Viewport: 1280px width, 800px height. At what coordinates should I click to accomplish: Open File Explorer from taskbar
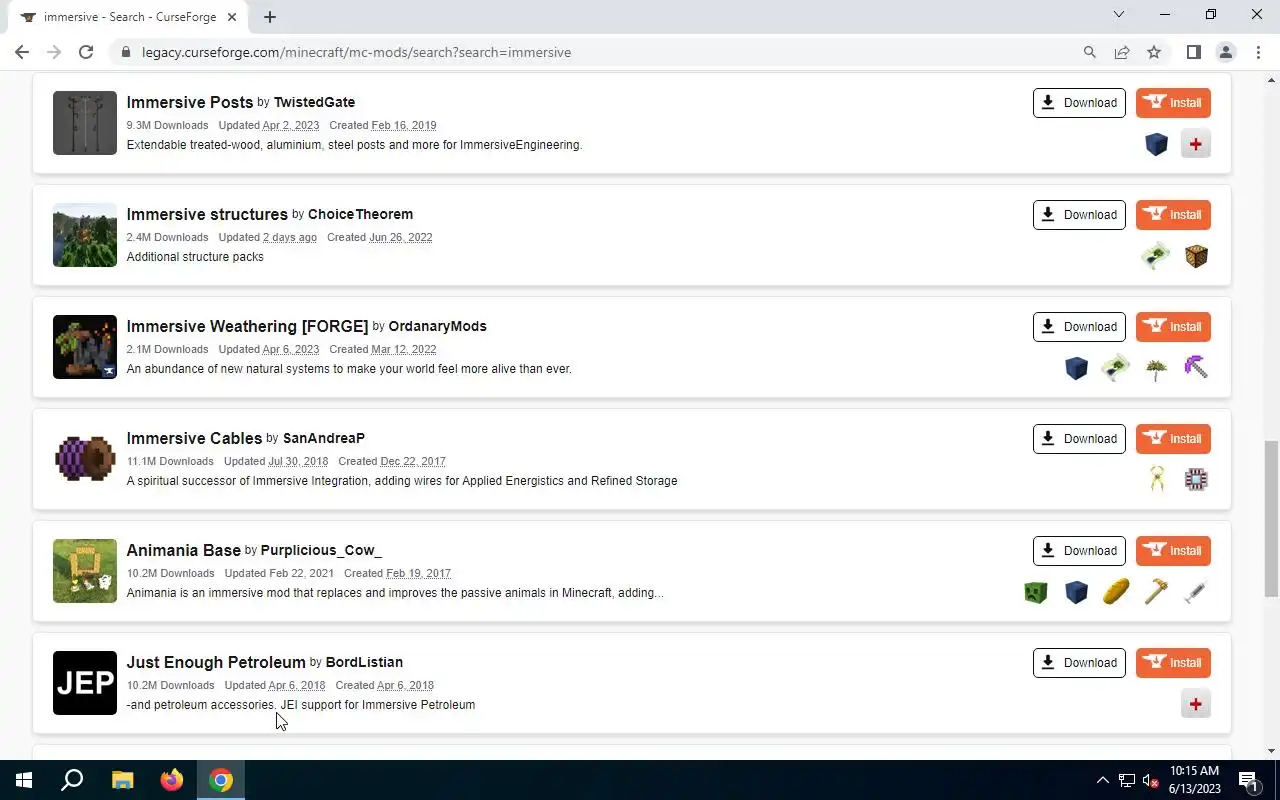pos(122,780)
